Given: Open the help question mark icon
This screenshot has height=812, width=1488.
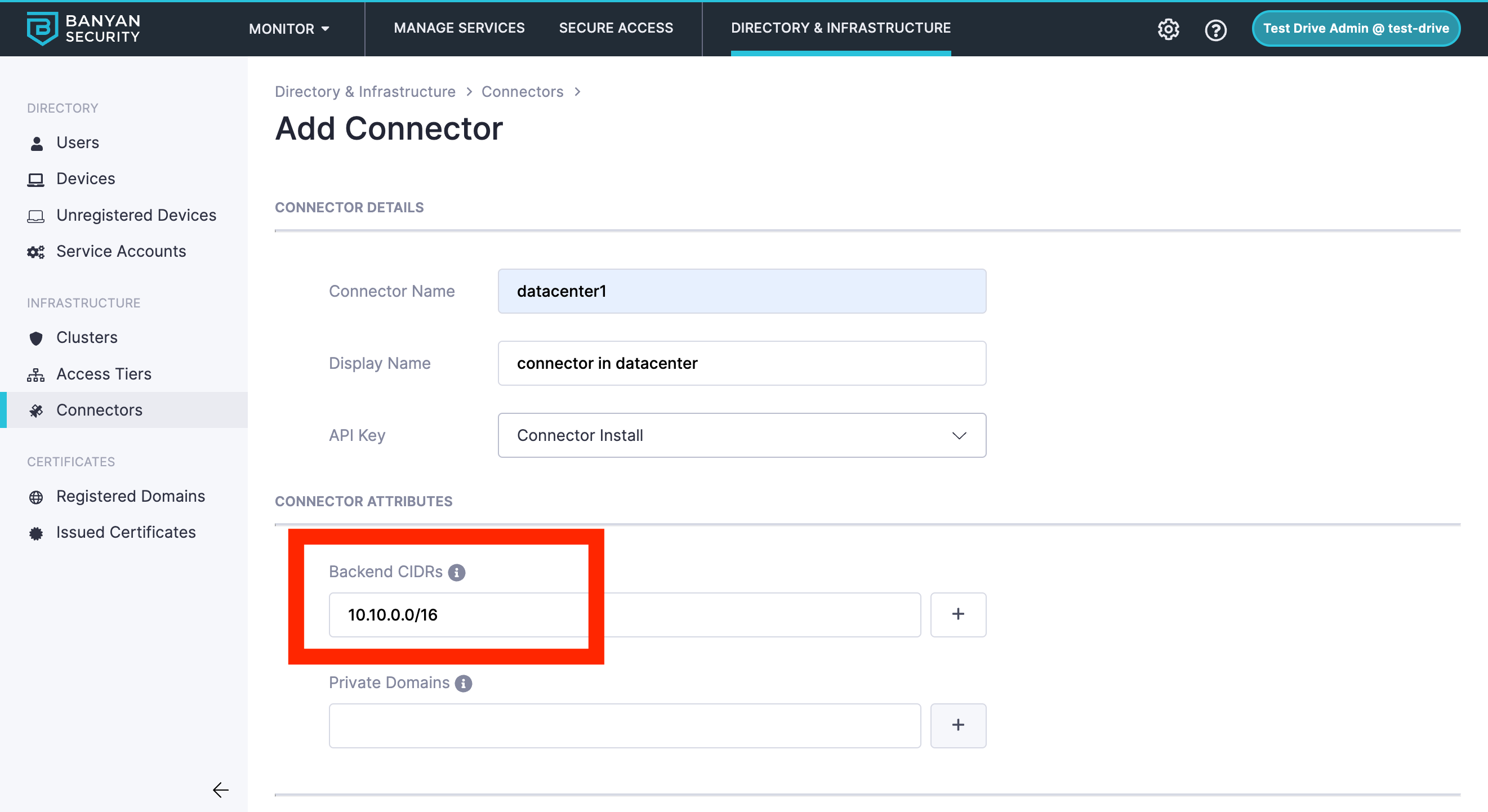Looking at the screenshot, I should 1215,29.
